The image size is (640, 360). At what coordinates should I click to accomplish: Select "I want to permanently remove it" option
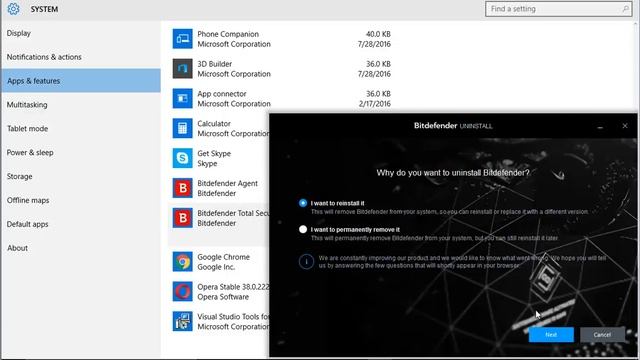[303, 229]
